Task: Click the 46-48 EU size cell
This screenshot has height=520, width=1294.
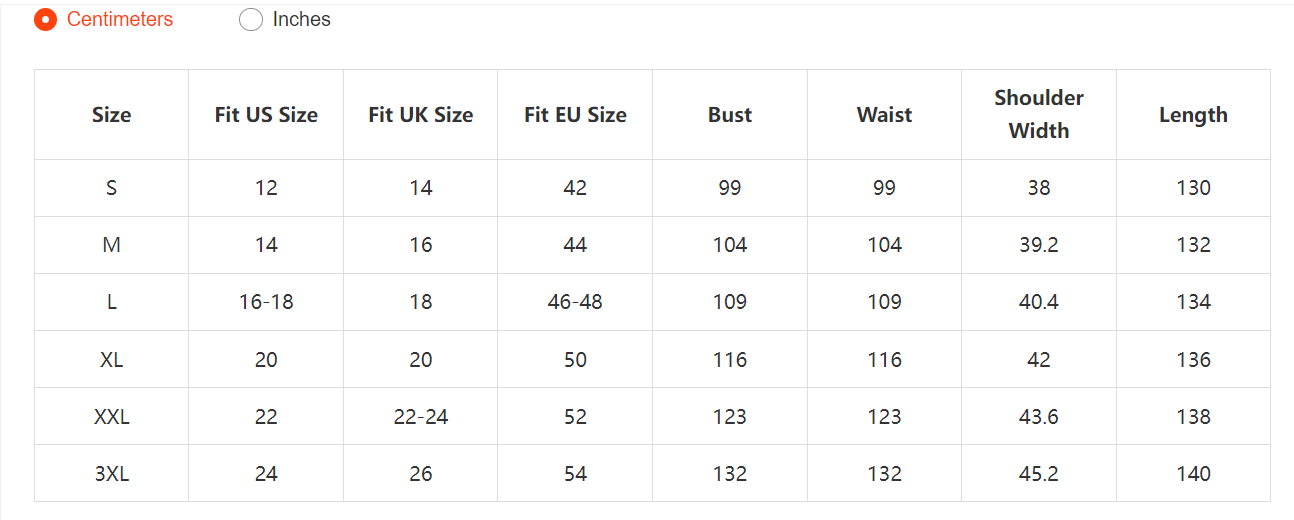Action: [x=575, y=302]
